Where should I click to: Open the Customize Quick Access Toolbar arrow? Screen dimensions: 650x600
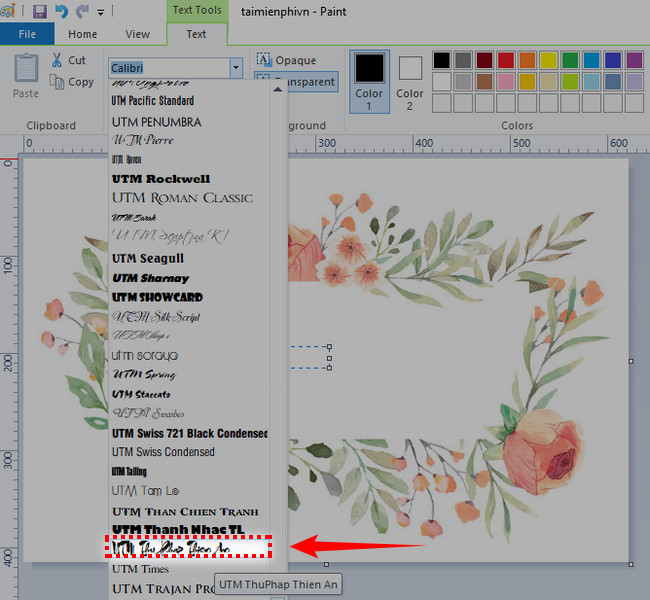pos(101,12)
